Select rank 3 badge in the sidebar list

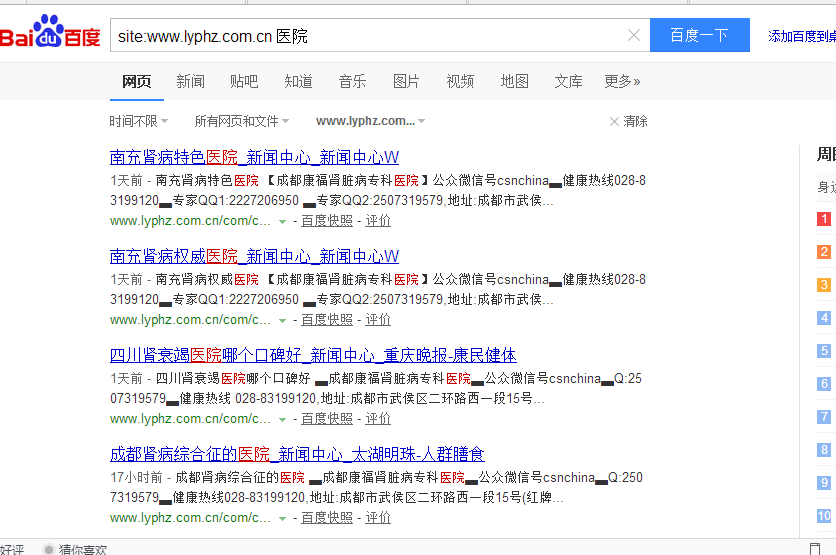pyautogui.click(x=824, y=285)
